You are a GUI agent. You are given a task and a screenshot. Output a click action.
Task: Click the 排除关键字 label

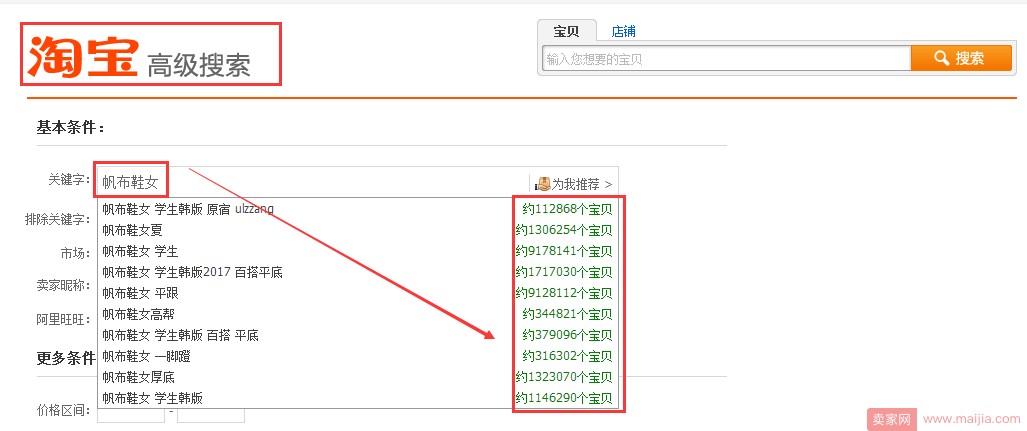(x=58, y=219)
